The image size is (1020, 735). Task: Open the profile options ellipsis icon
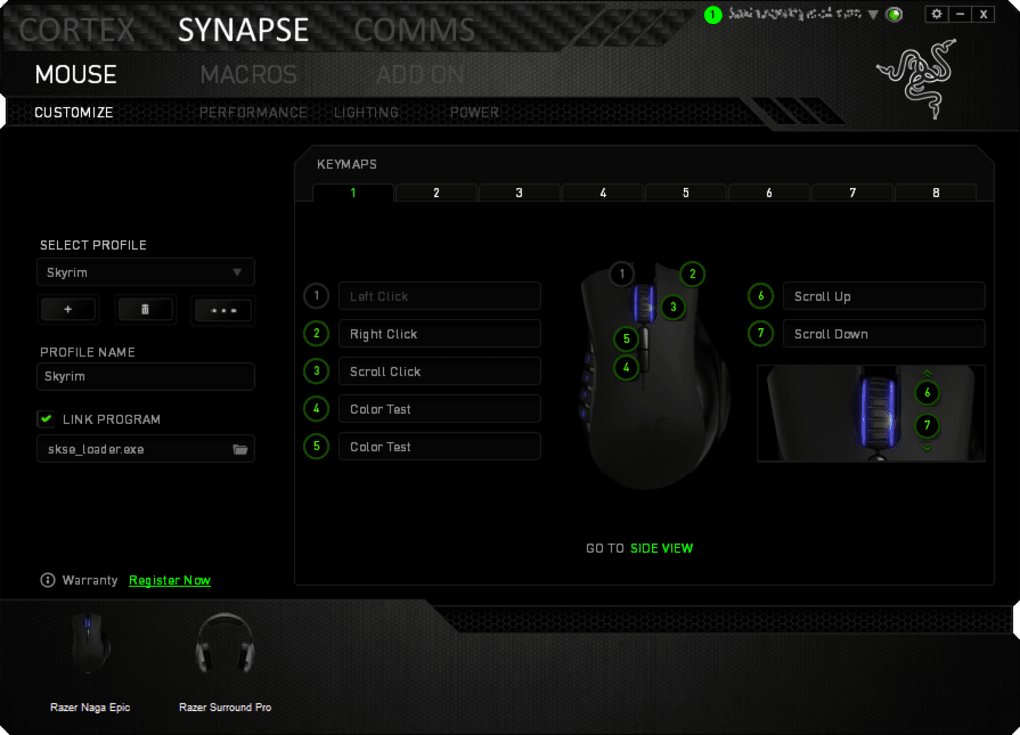coord(222,310)
